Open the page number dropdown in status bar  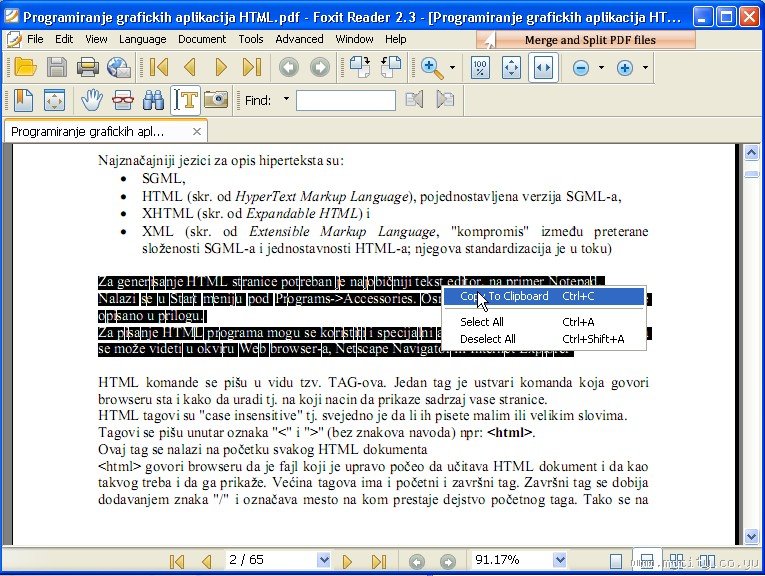point(323,561)
